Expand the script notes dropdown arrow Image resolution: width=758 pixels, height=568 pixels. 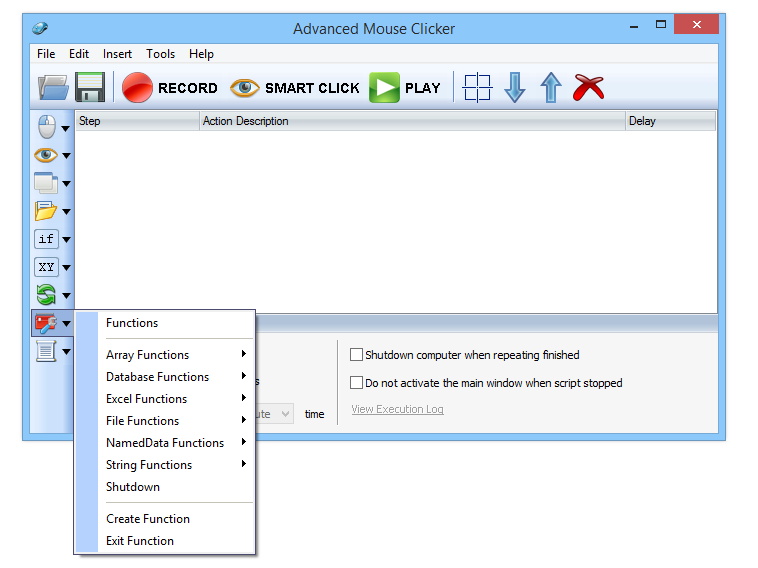point(66,351)
